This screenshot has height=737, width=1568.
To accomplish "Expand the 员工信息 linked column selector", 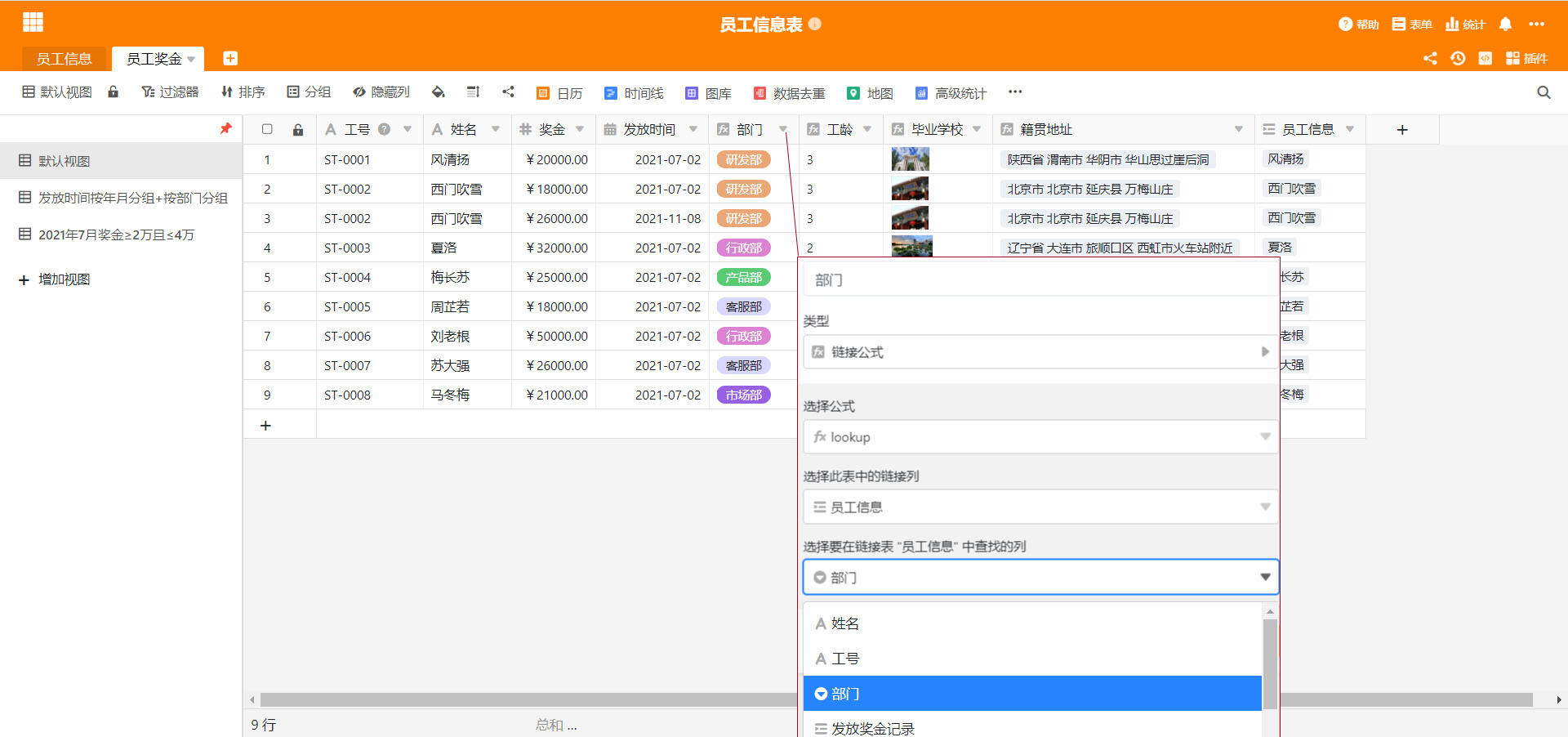I will tap(1040, 507).
